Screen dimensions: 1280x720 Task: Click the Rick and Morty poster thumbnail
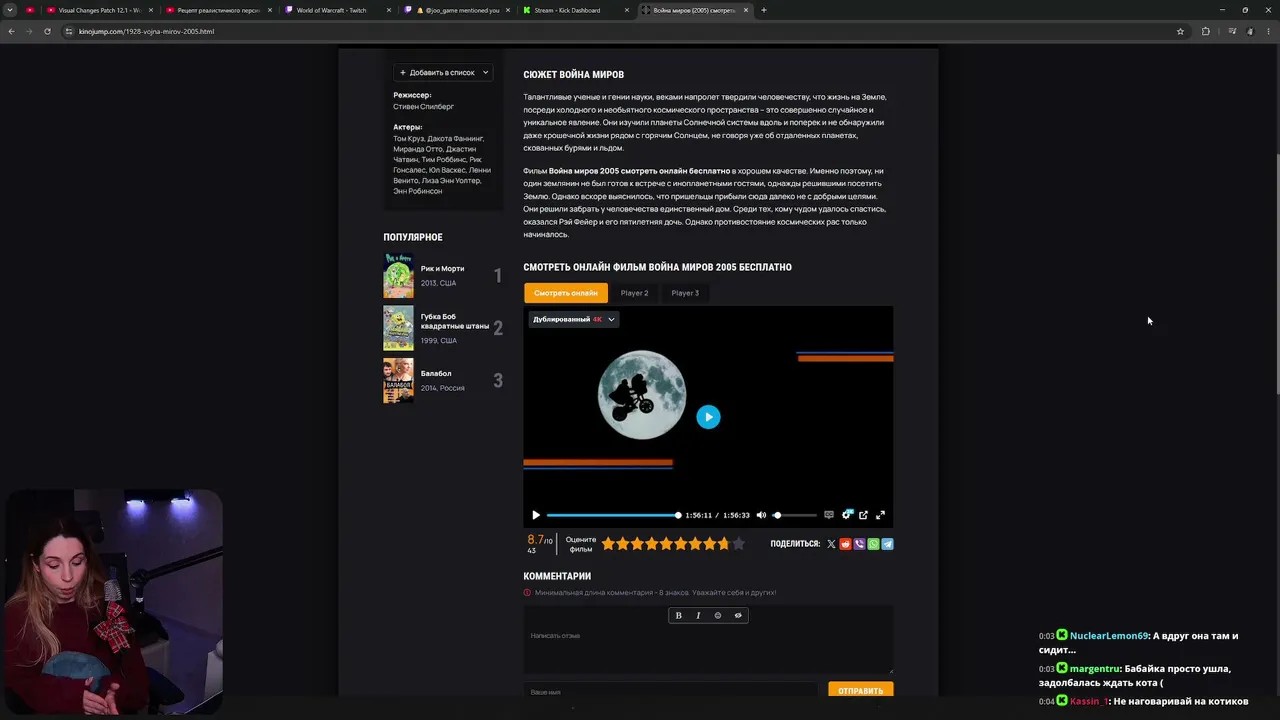click(x=398, y=276)
